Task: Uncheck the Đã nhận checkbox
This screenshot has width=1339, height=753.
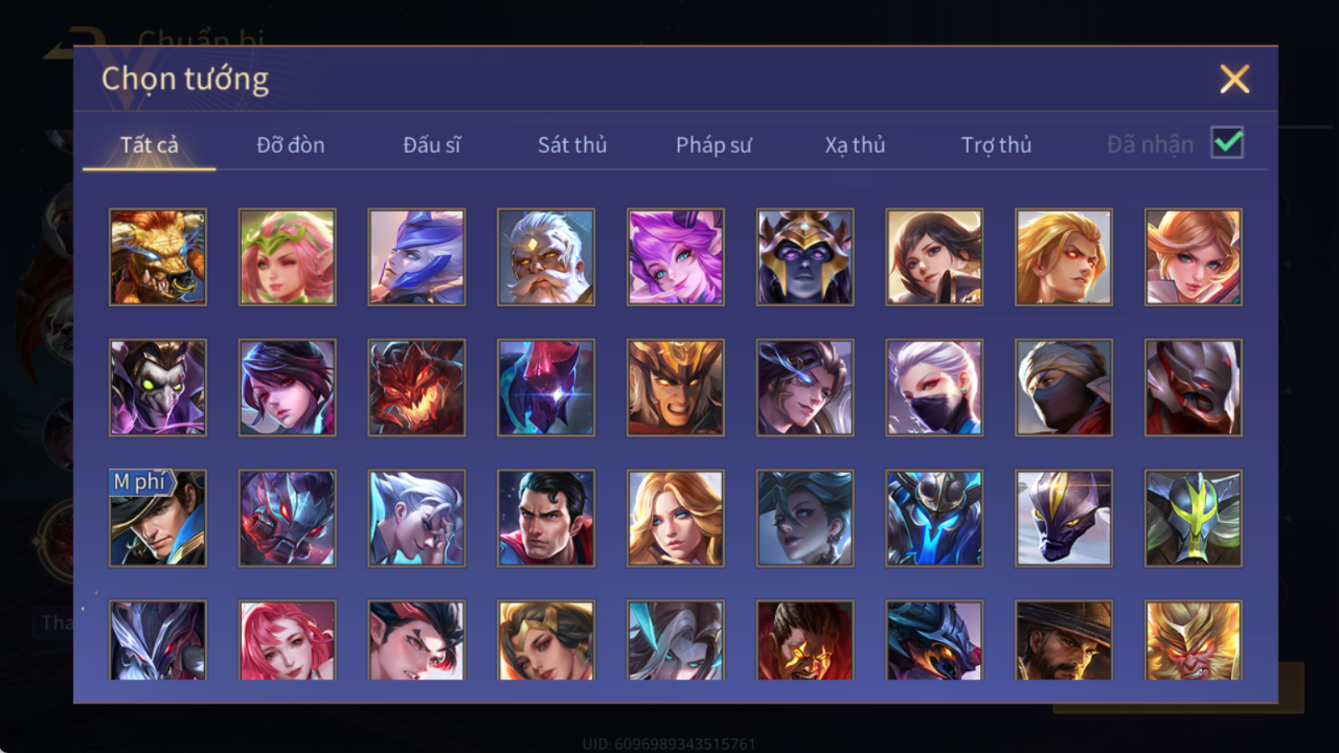Action: (x=1228, y=143)
